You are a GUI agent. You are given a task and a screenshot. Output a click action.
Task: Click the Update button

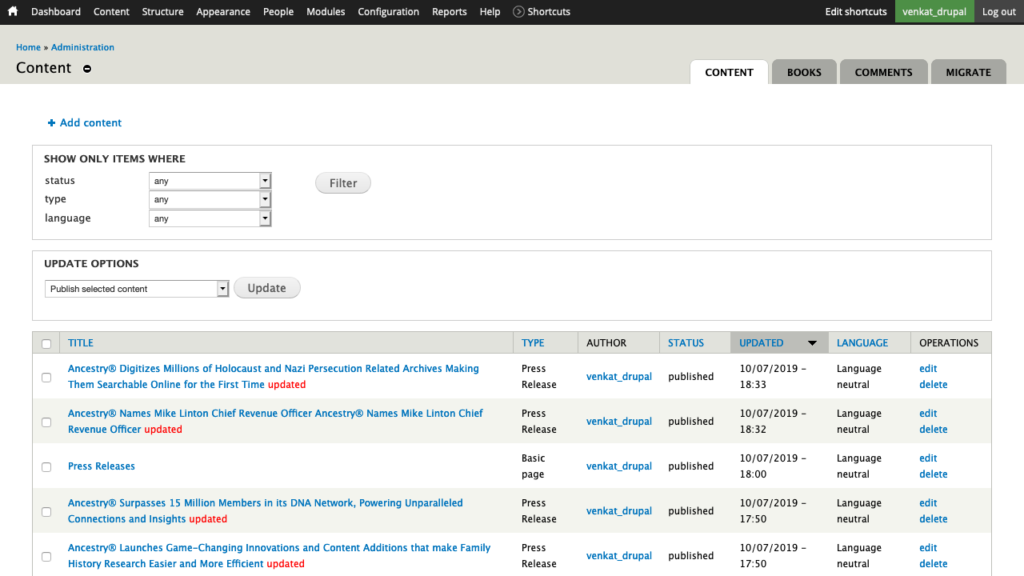(x=266, y=288)
